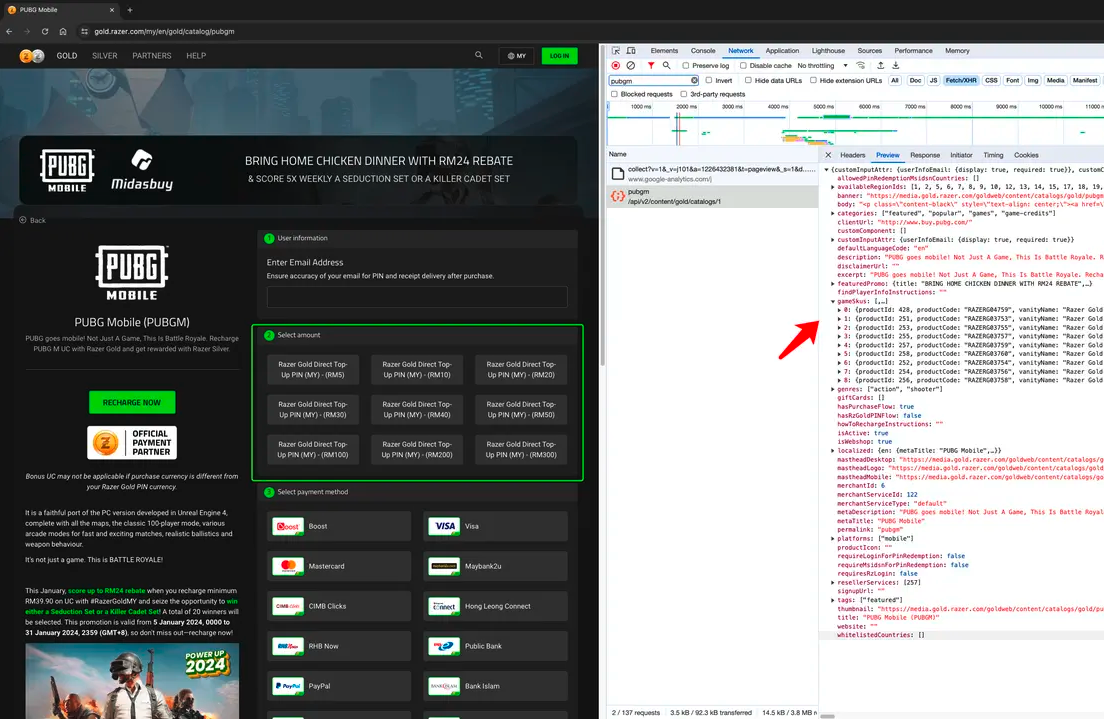This screenshot has height=719, width=1104.
Task: Expand the genres array node
Action: click(x=833, y=389)
